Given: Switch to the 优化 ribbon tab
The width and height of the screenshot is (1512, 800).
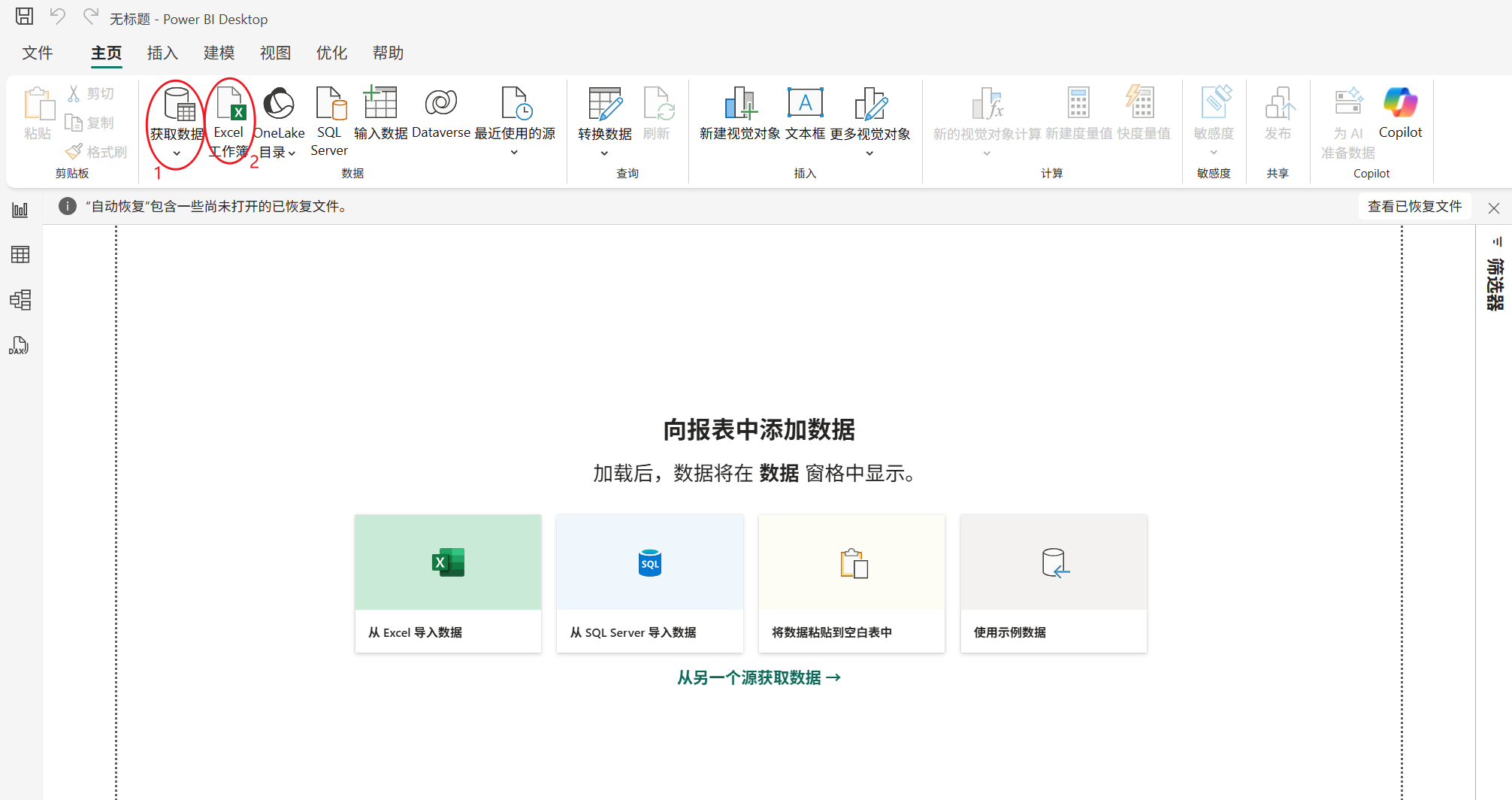Looking at the screenshot, I should [x=331, y=53].
